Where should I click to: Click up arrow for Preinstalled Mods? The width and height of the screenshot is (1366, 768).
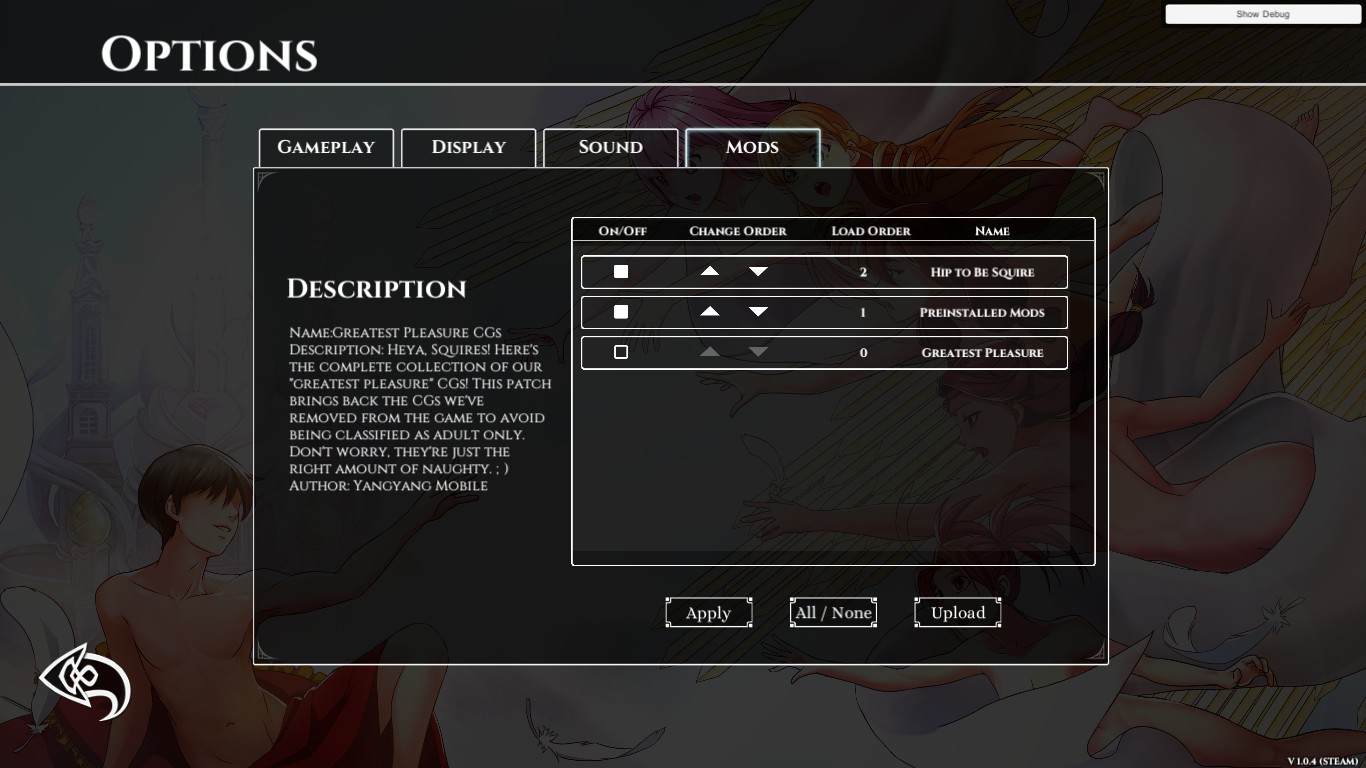710,312
